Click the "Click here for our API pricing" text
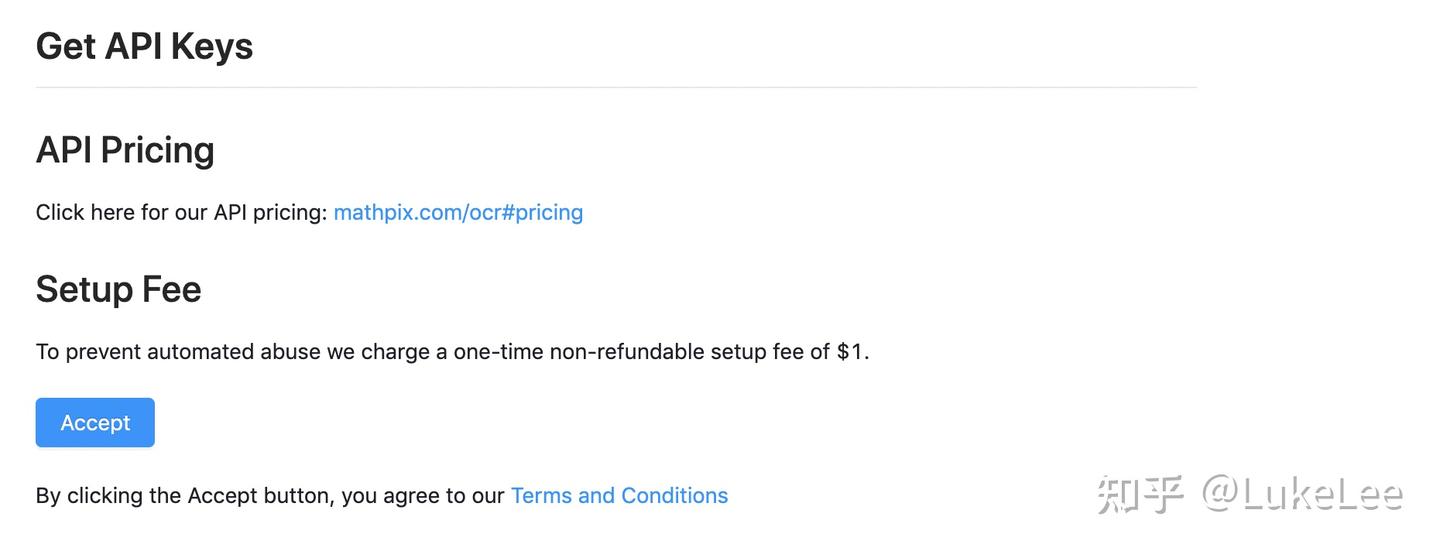The width and height of the screenshot is (1440, 551). [181, 212]
